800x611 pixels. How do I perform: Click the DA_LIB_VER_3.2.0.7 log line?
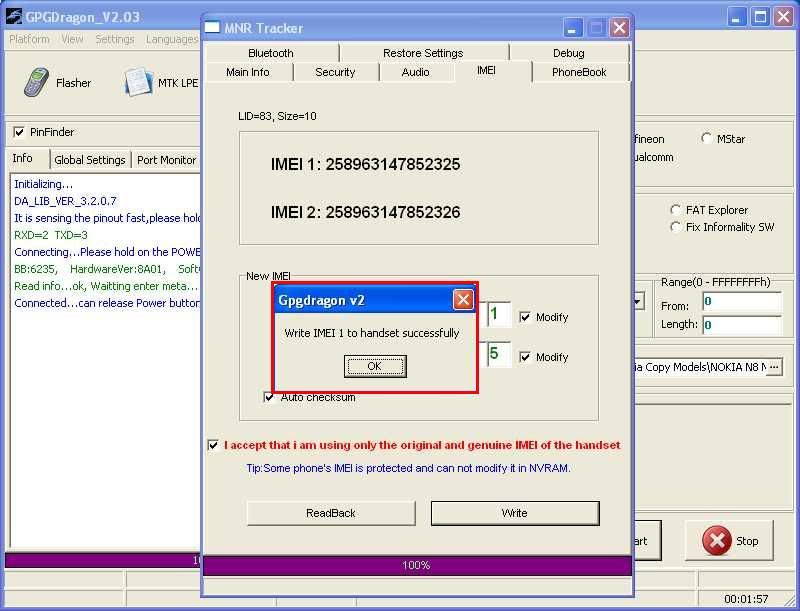tap(65, 201)
